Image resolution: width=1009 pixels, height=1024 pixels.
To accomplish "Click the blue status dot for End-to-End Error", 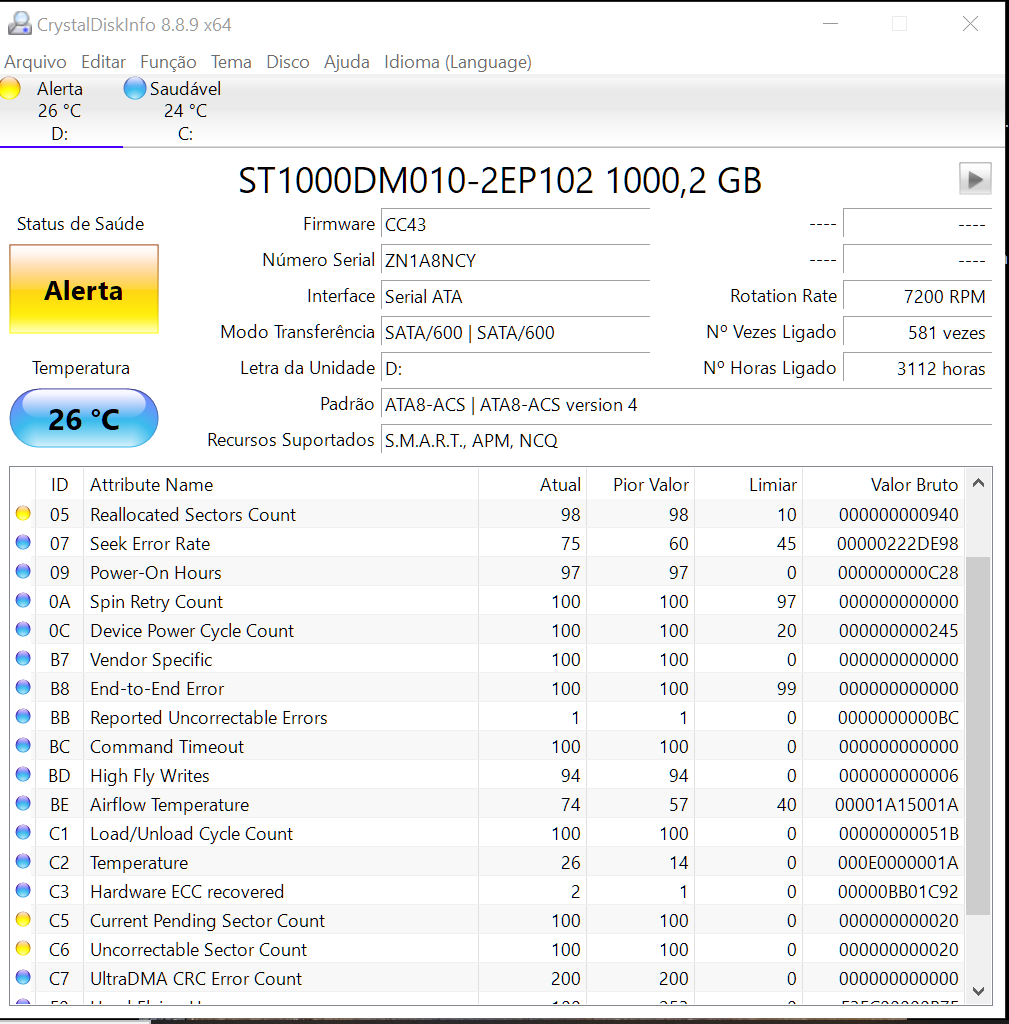I will tap(23, 687).
